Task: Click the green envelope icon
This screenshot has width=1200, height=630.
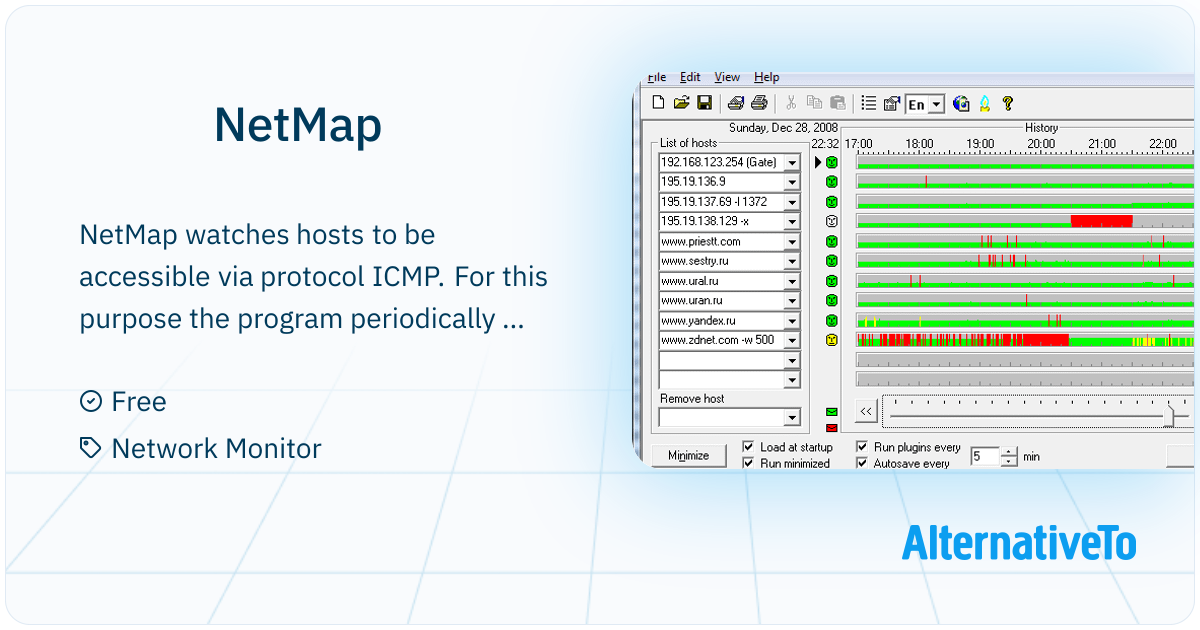Action: pyautogui.click(x=831, y=411)
